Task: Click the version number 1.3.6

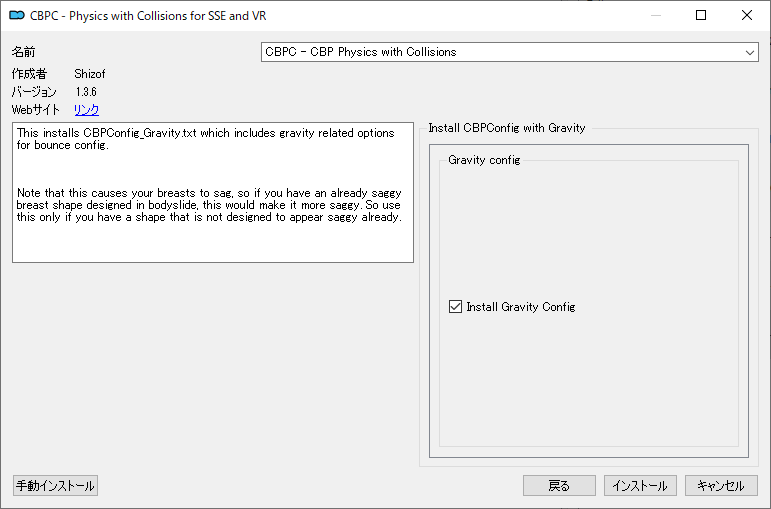Action: point(86,92)
